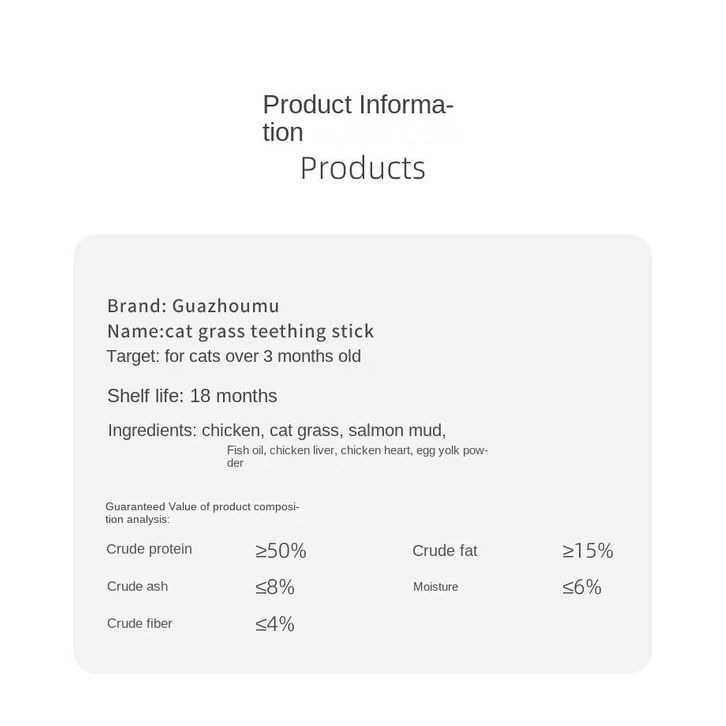Click the Moisture label
726x726 pixels.
[435, 587]
